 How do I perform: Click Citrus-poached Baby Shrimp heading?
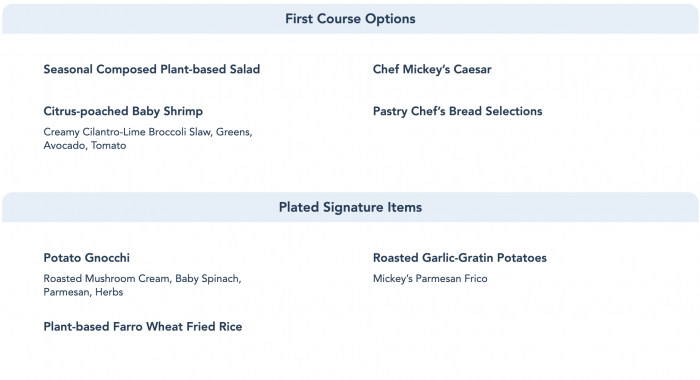[x=123, y=111]
